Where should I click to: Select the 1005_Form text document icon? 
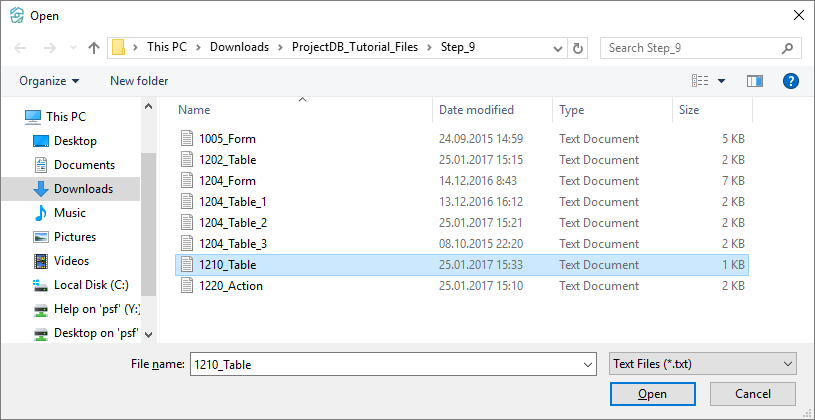click(187, 139)
